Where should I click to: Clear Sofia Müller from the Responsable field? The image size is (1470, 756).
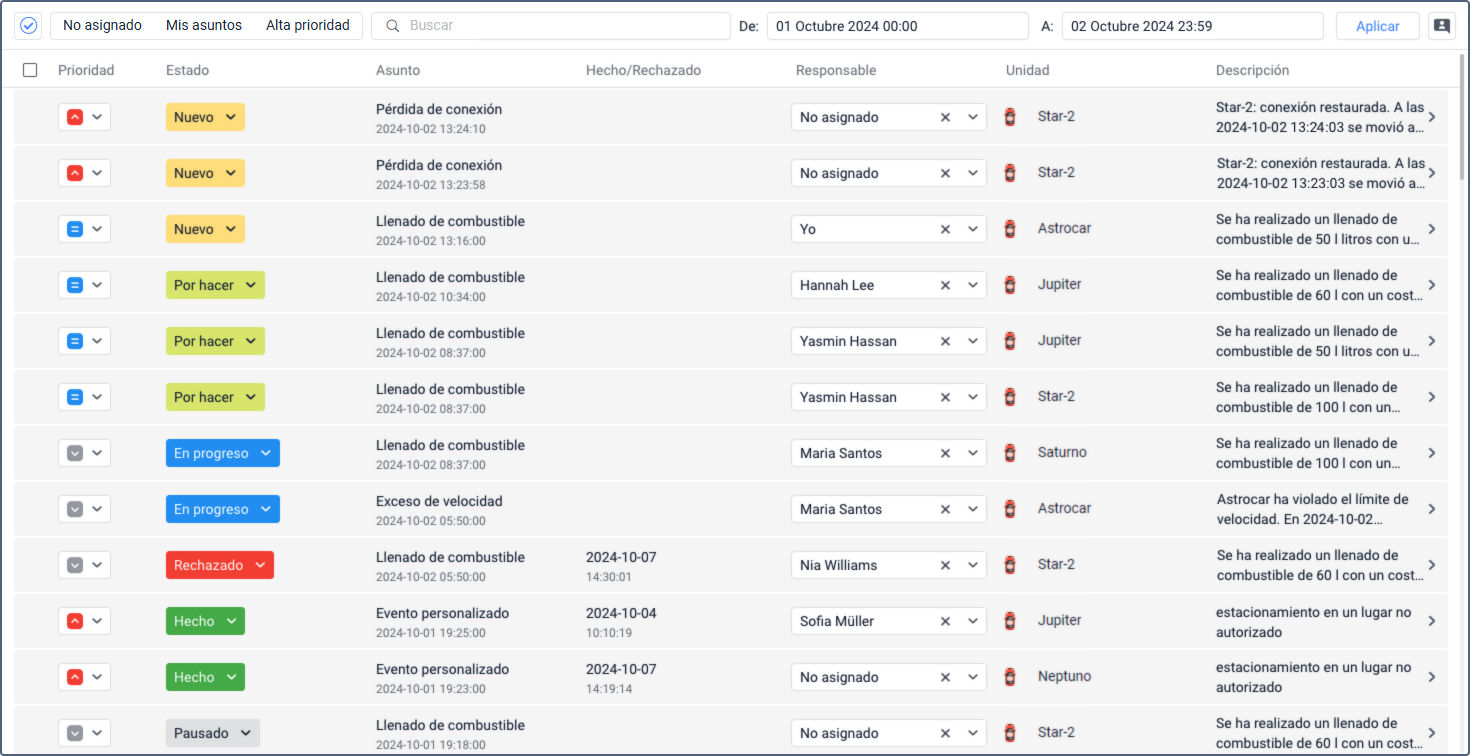[945, 621]
